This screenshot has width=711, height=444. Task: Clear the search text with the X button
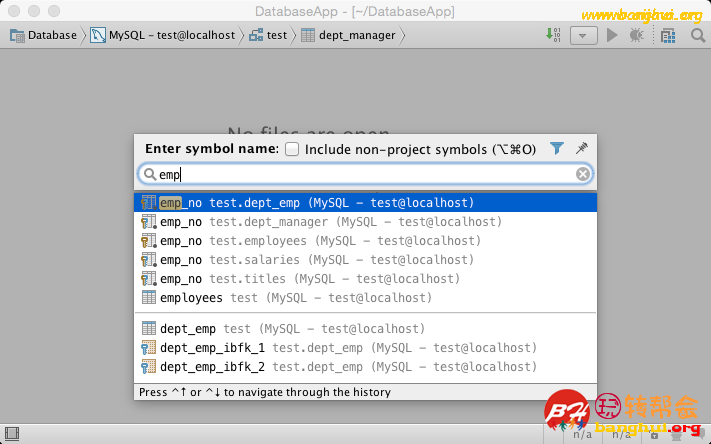[x=583, y=174]
